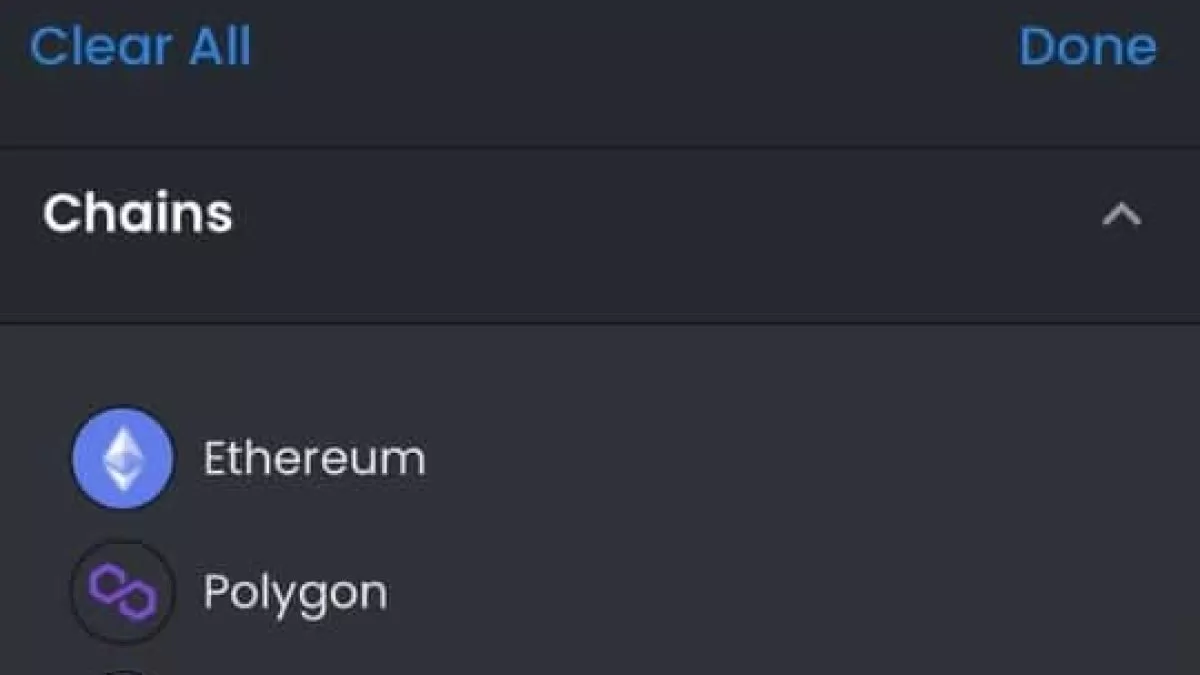
Task: Click the Chains section heading text
Action: pos(137,213)
